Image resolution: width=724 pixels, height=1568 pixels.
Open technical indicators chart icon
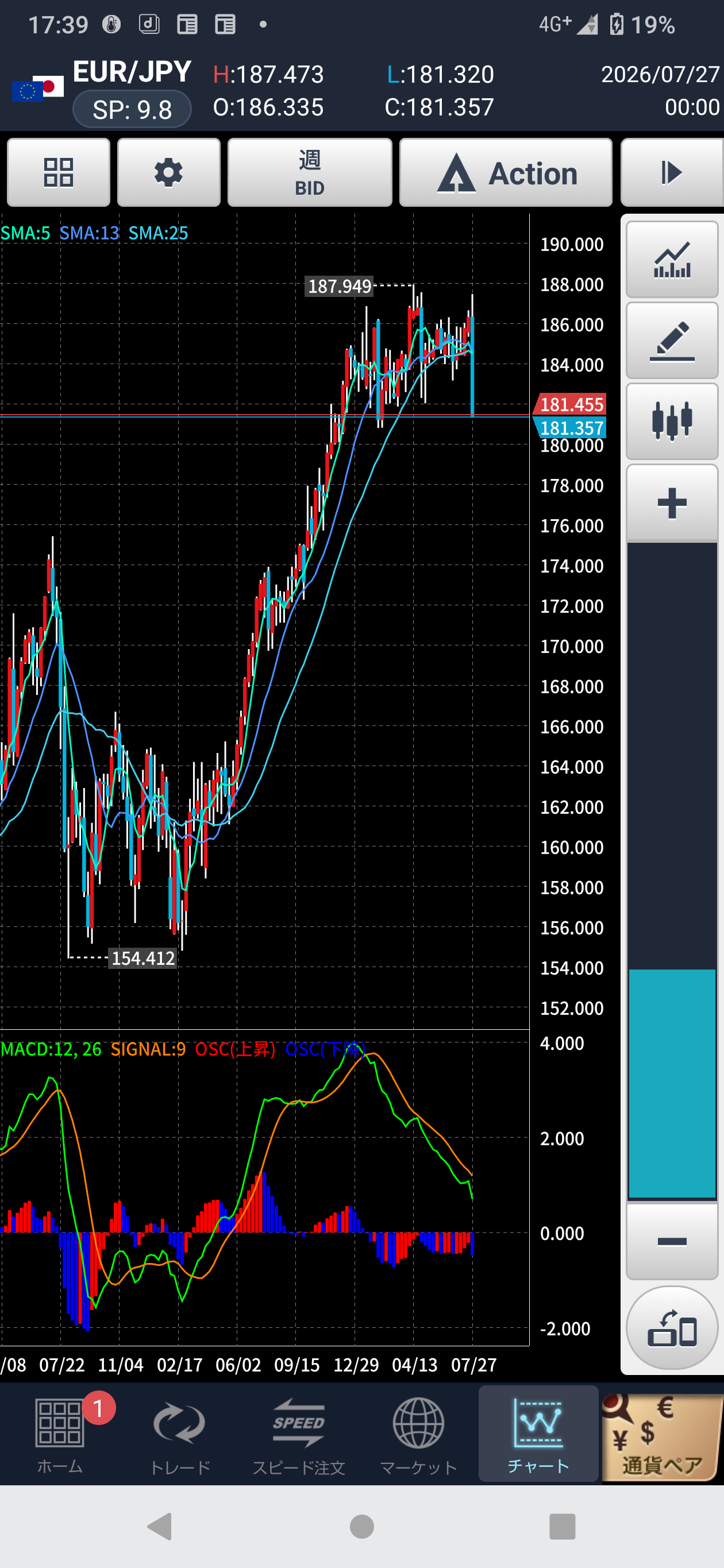tap(672, 260)
